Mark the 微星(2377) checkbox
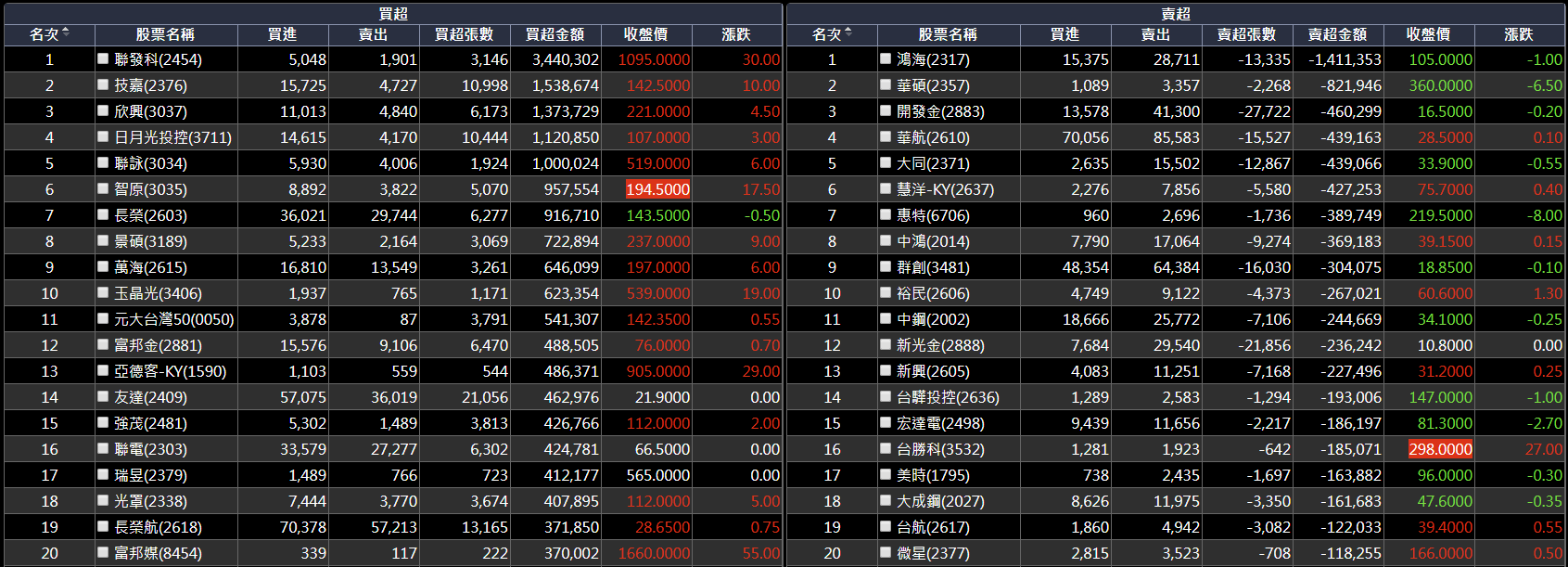Screen dimensions: 1568x567 tap(886, 552)
